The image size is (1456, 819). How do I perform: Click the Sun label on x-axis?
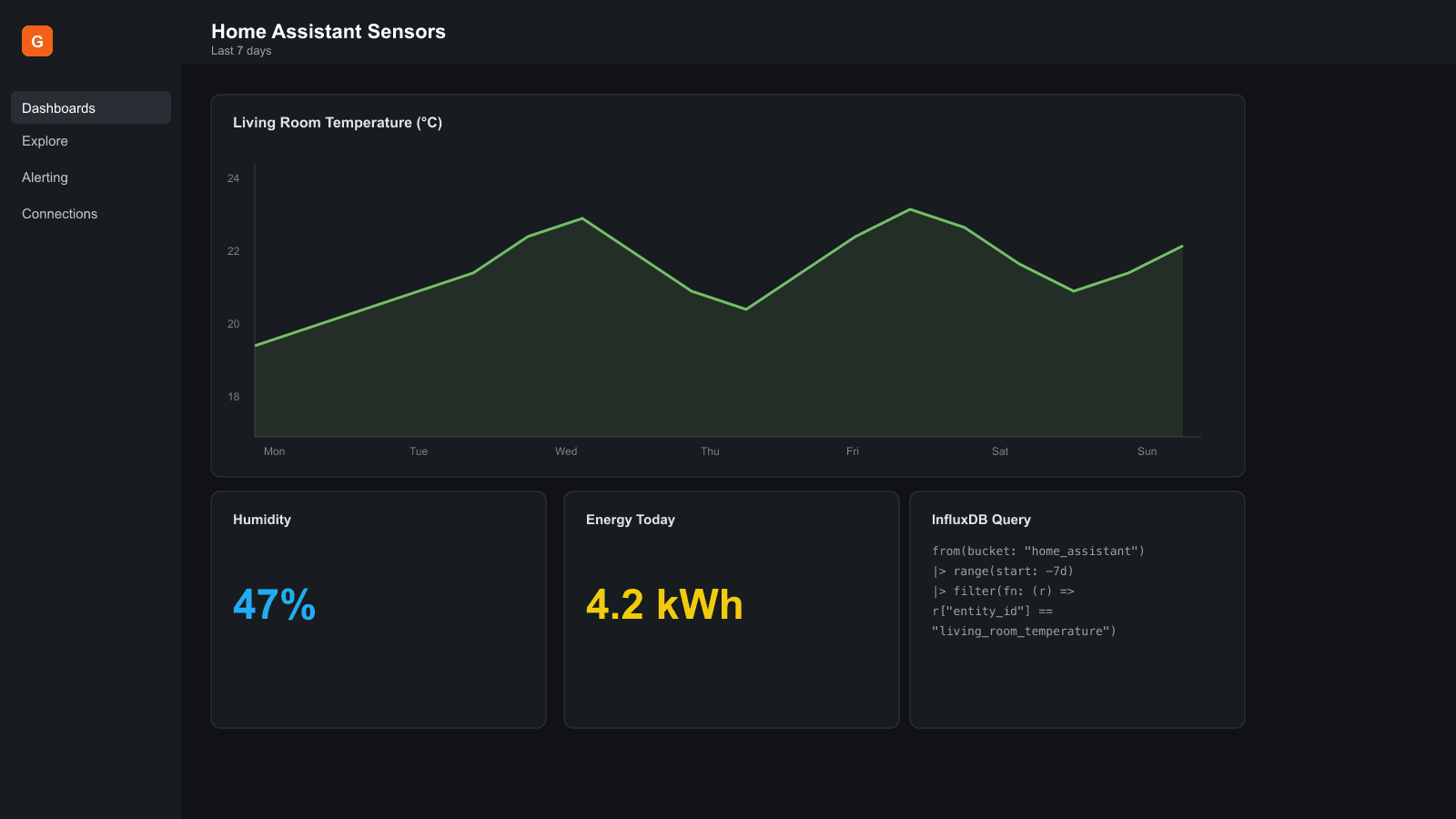[1147, 451]
